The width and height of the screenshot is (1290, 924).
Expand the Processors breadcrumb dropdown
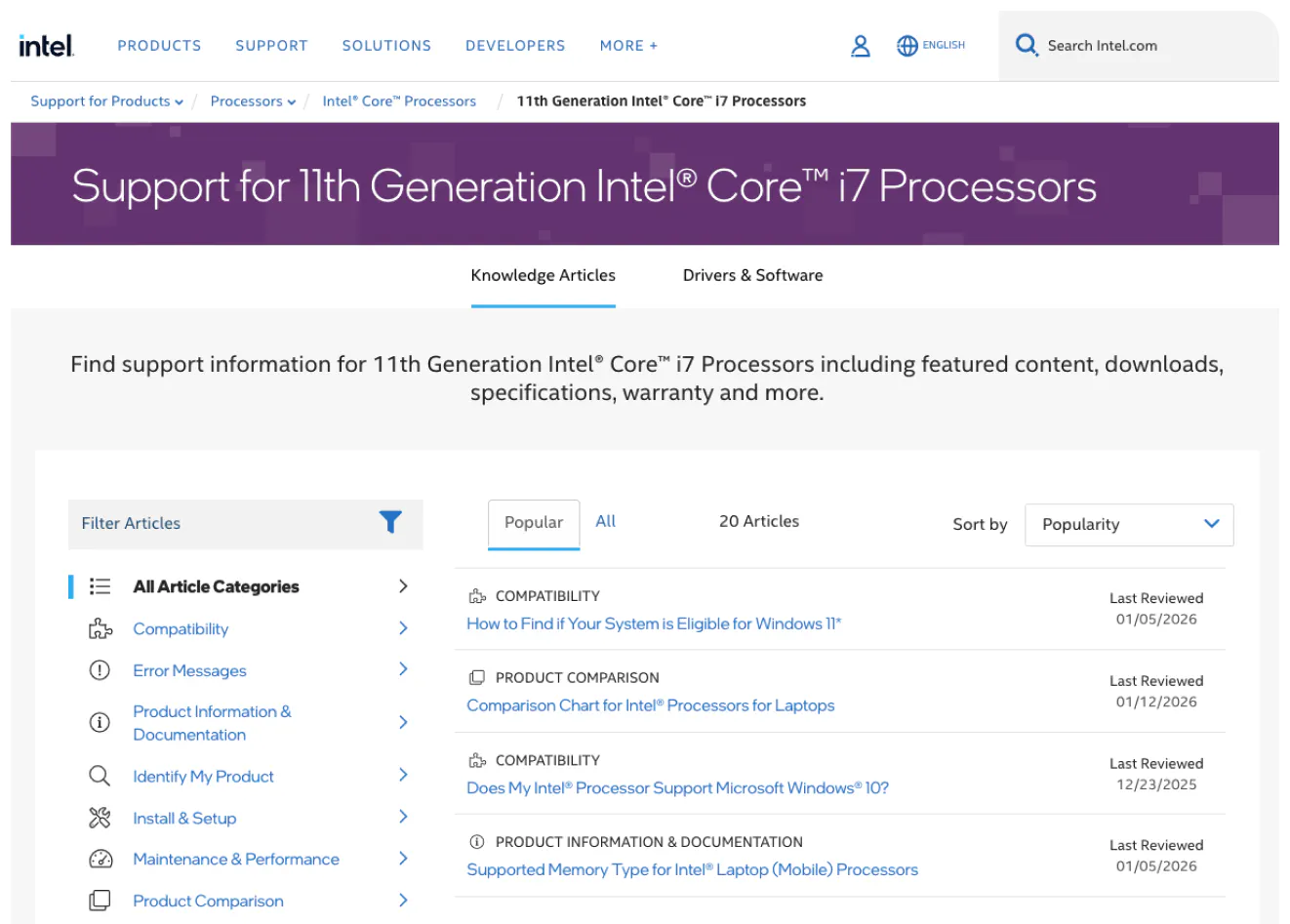pyautogui.click(x=291, y=102)
